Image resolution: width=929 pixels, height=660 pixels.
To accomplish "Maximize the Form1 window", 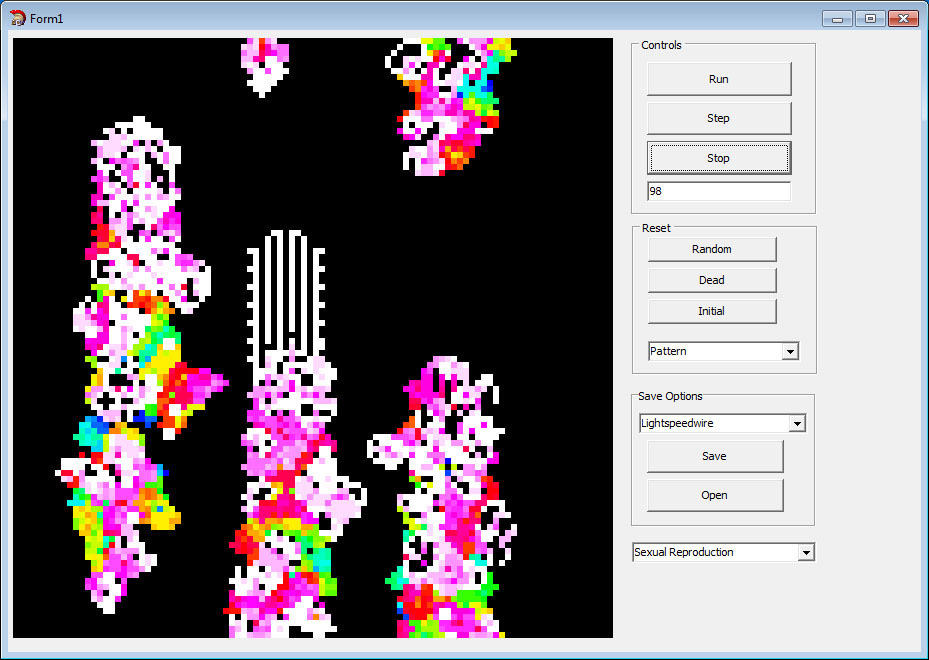I will (870, 19).
